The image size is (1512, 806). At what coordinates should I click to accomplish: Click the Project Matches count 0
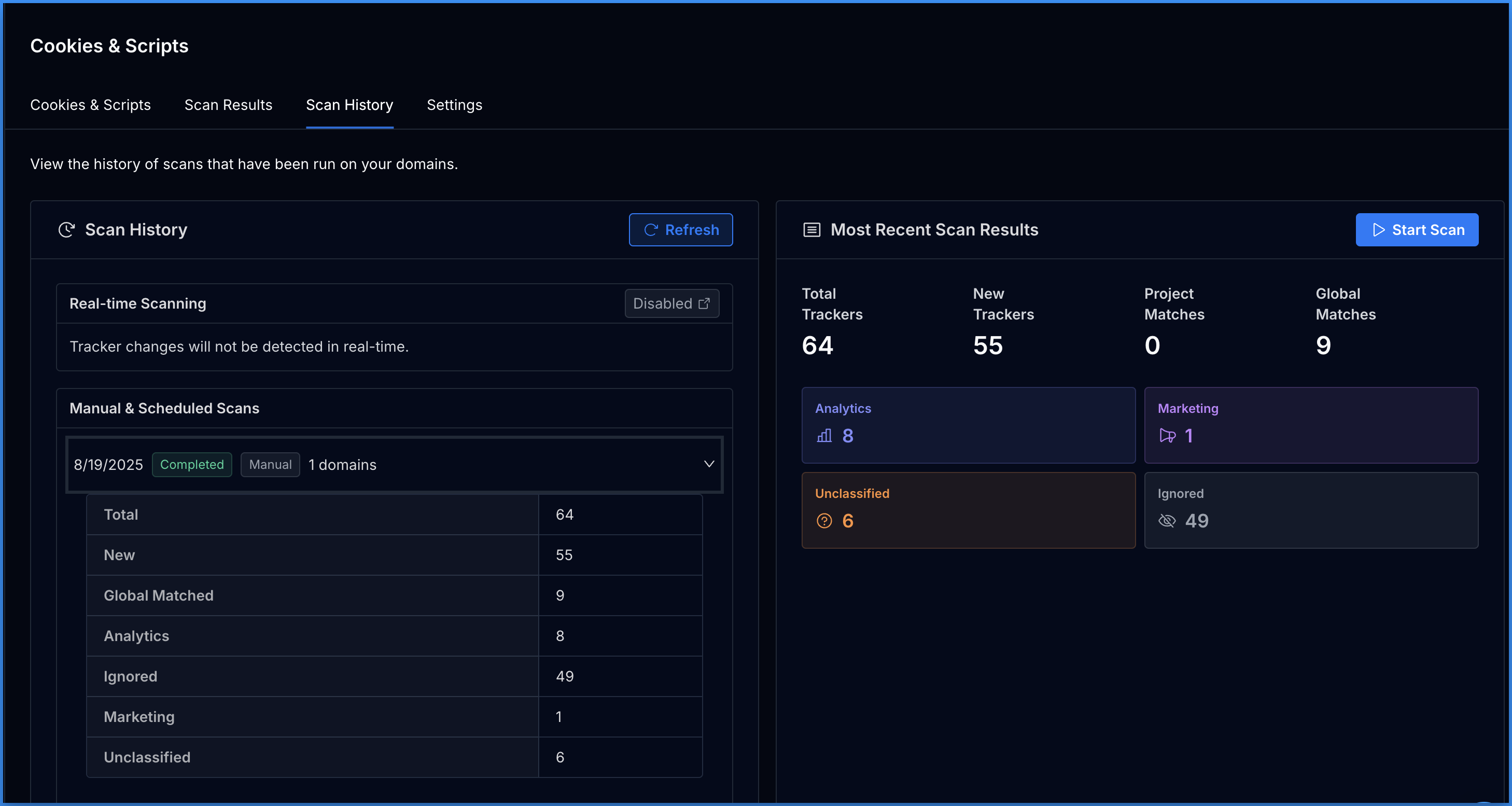(1152, 345)
